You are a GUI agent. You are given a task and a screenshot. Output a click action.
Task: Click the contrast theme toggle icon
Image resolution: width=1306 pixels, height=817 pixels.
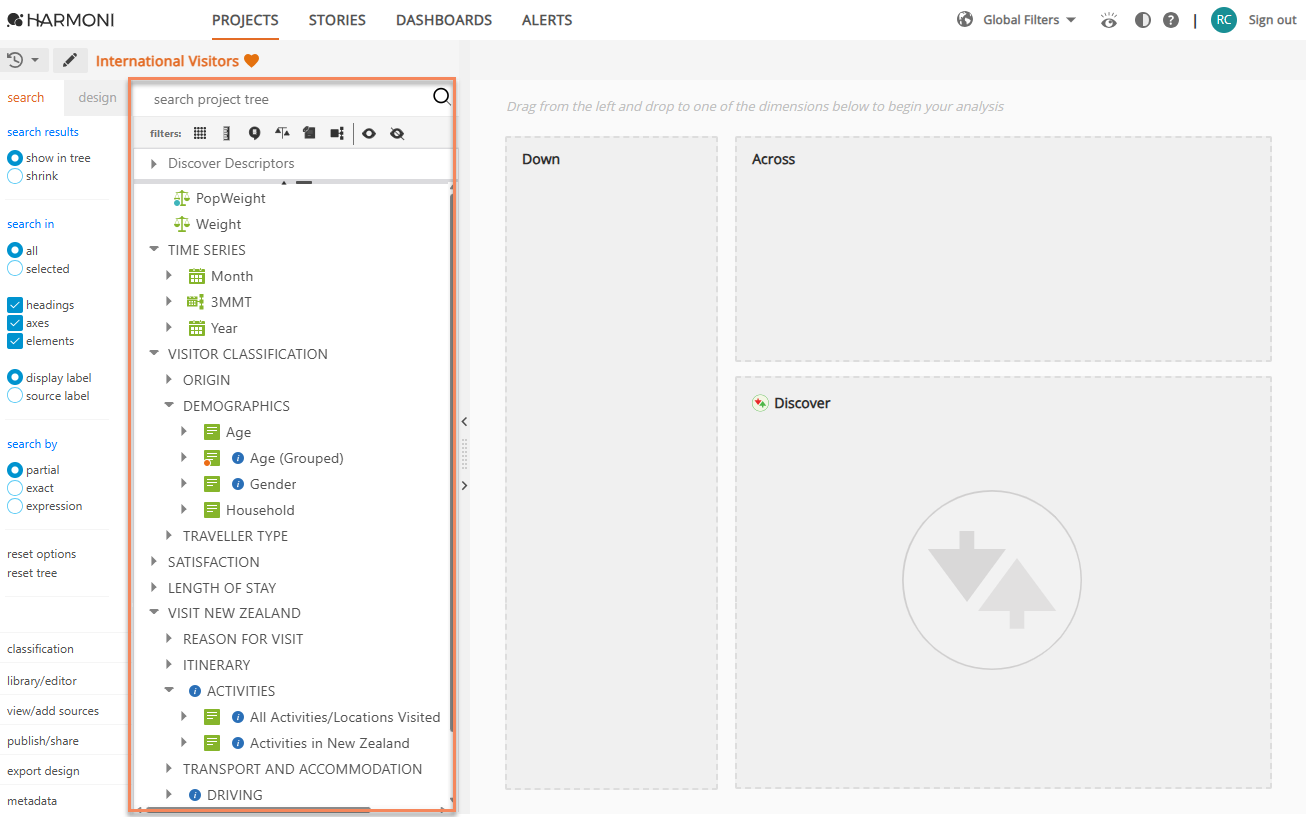click(x=1142, y=19)
